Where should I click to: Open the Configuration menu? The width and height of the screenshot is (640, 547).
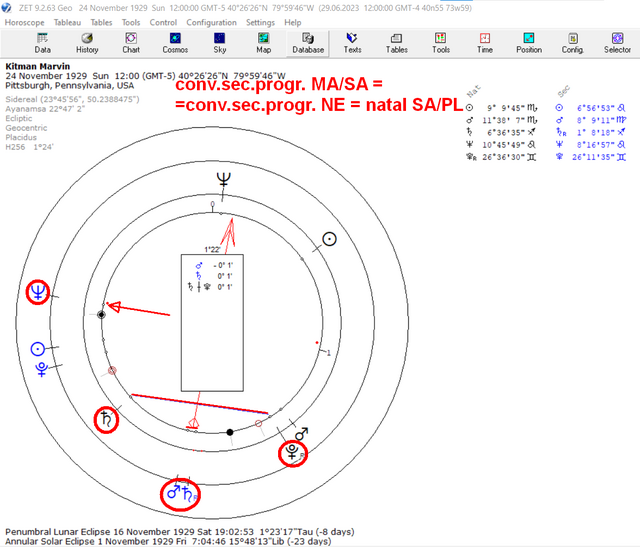(x=211, y=22)
